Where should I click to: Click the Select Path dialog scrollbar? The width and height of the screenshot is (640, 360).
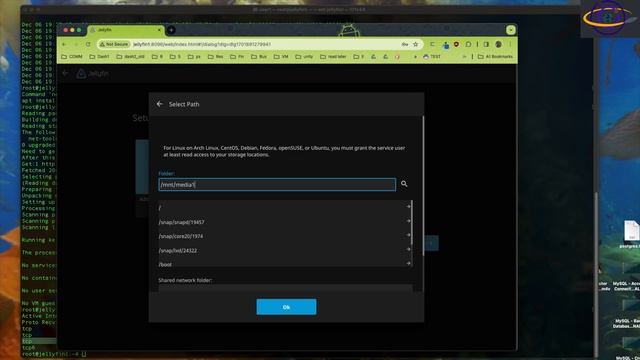423,186
